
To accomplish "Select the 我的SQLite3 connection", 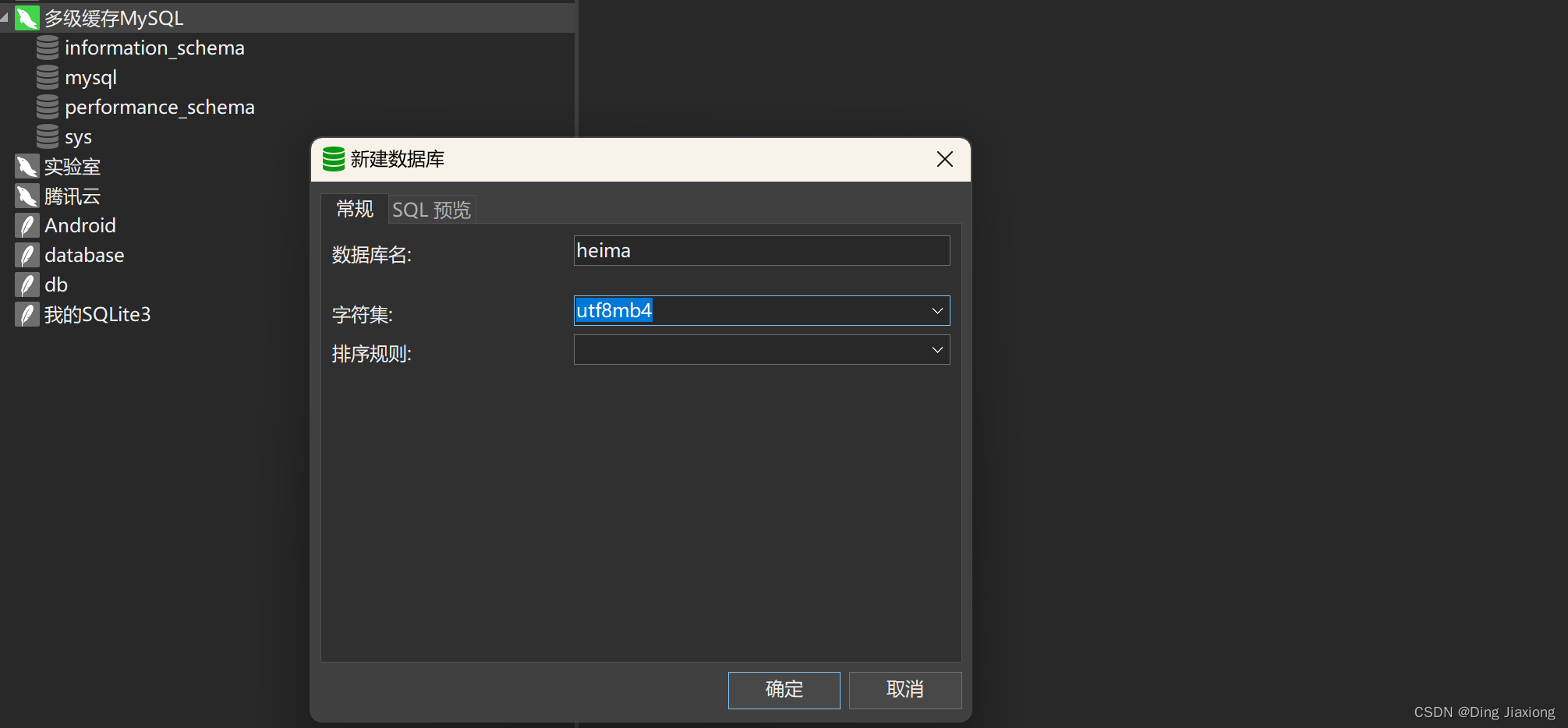I will [97, 314].
